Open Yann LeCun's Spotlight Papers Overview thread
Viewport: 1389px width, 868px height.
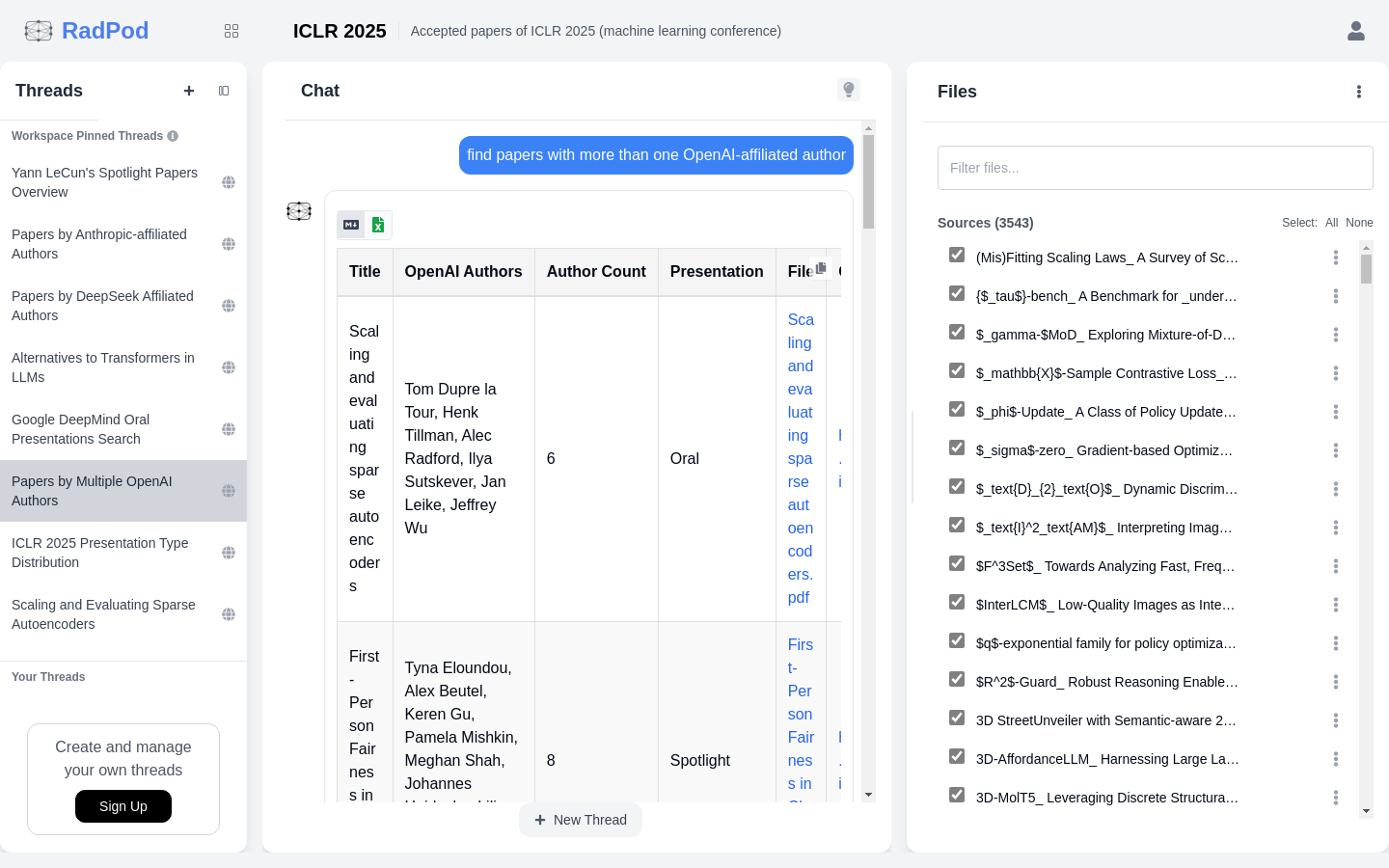point(123,182)
